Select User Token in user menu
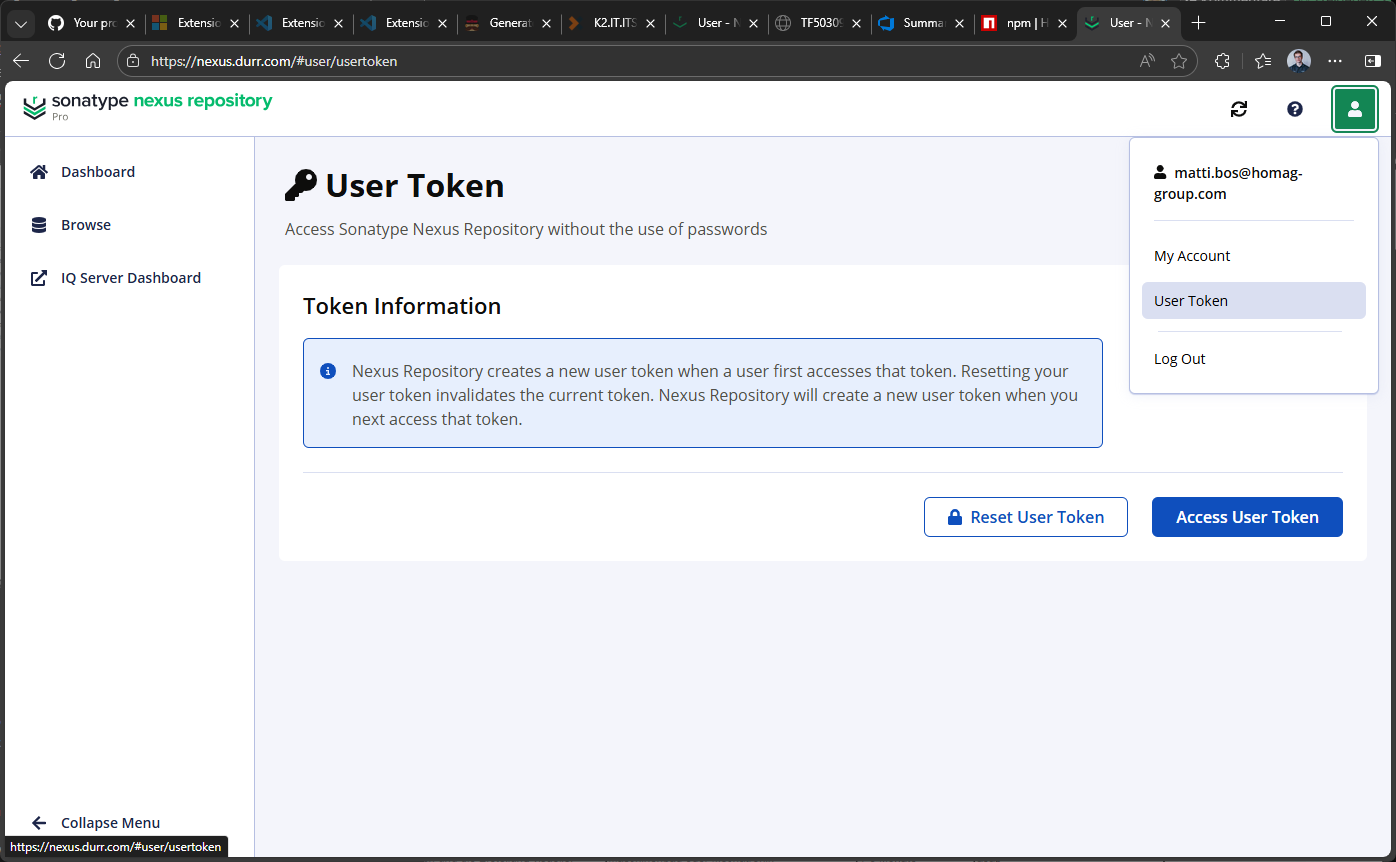The image size is (1396, 862). click(x=1254, y=301)
